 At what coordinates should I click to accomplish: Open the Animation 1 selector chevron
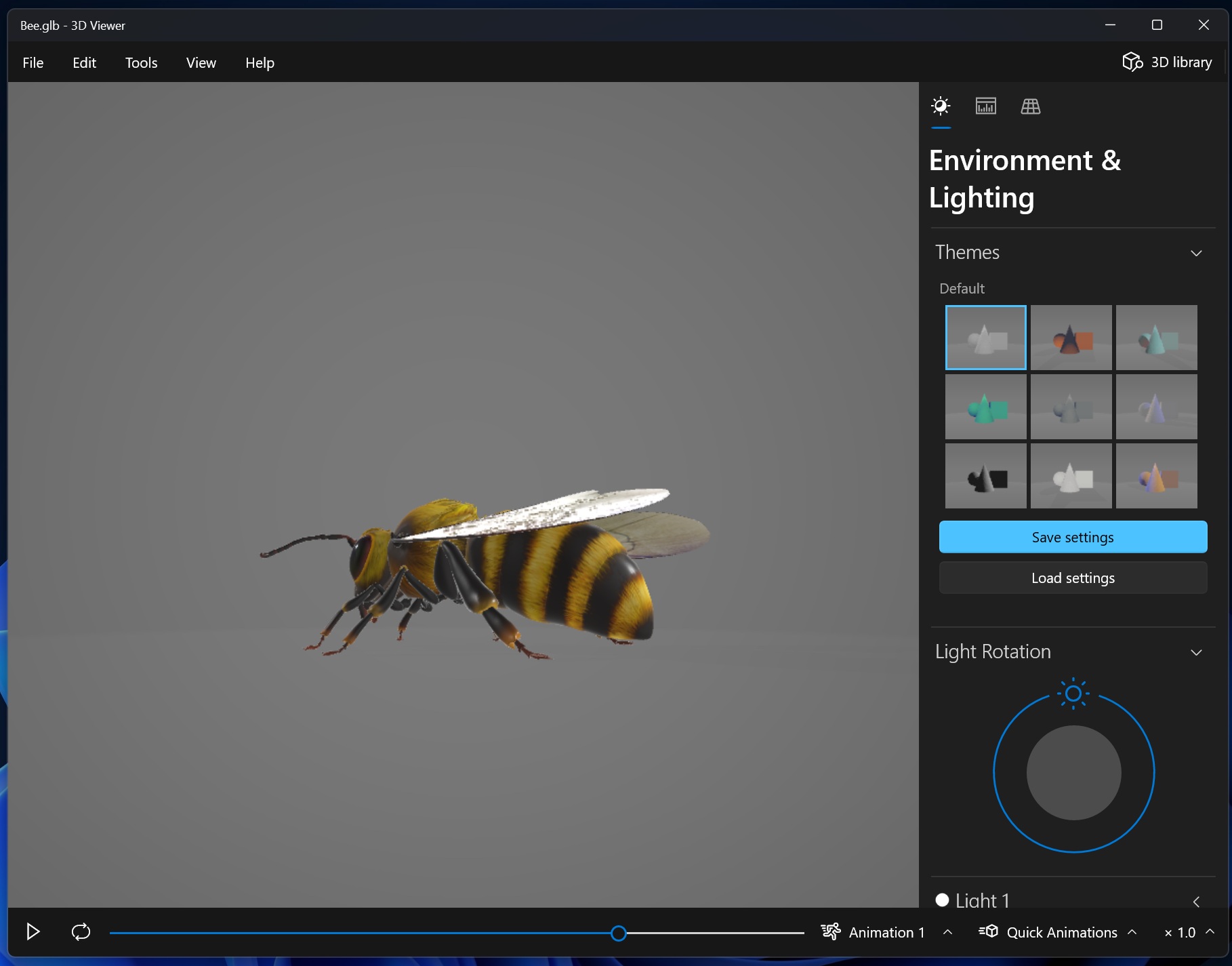click(947, 931)
